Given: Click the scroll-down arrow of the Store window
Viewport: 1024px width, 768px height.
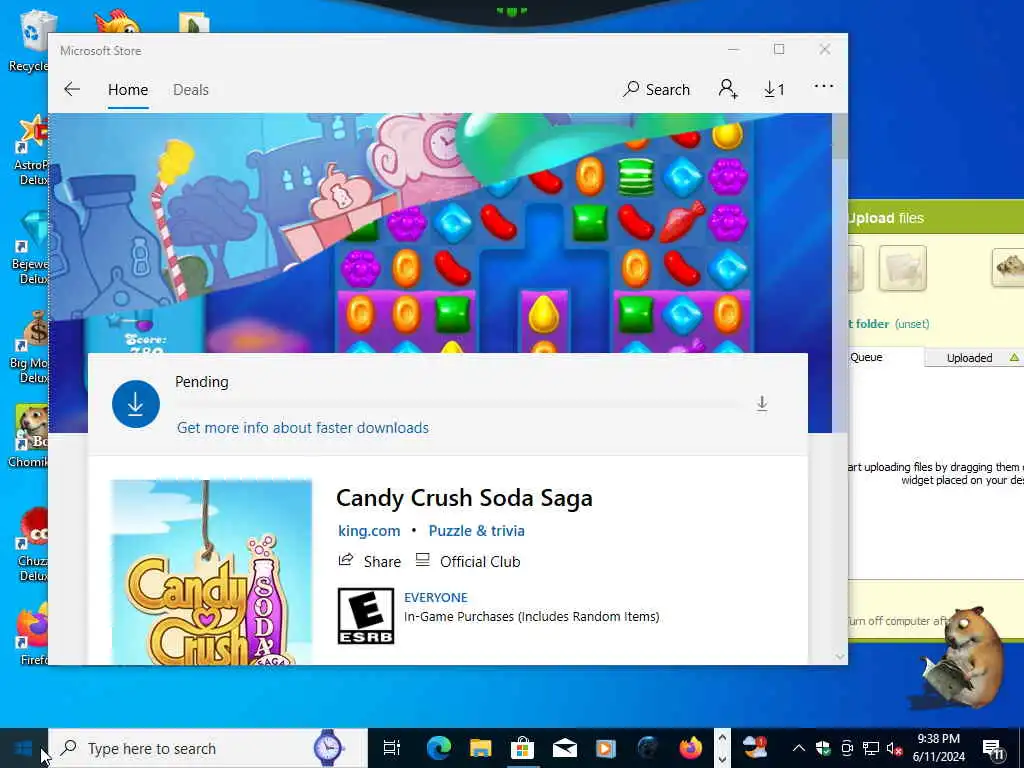Looking at the screenshot, I should tap(840, 656).
